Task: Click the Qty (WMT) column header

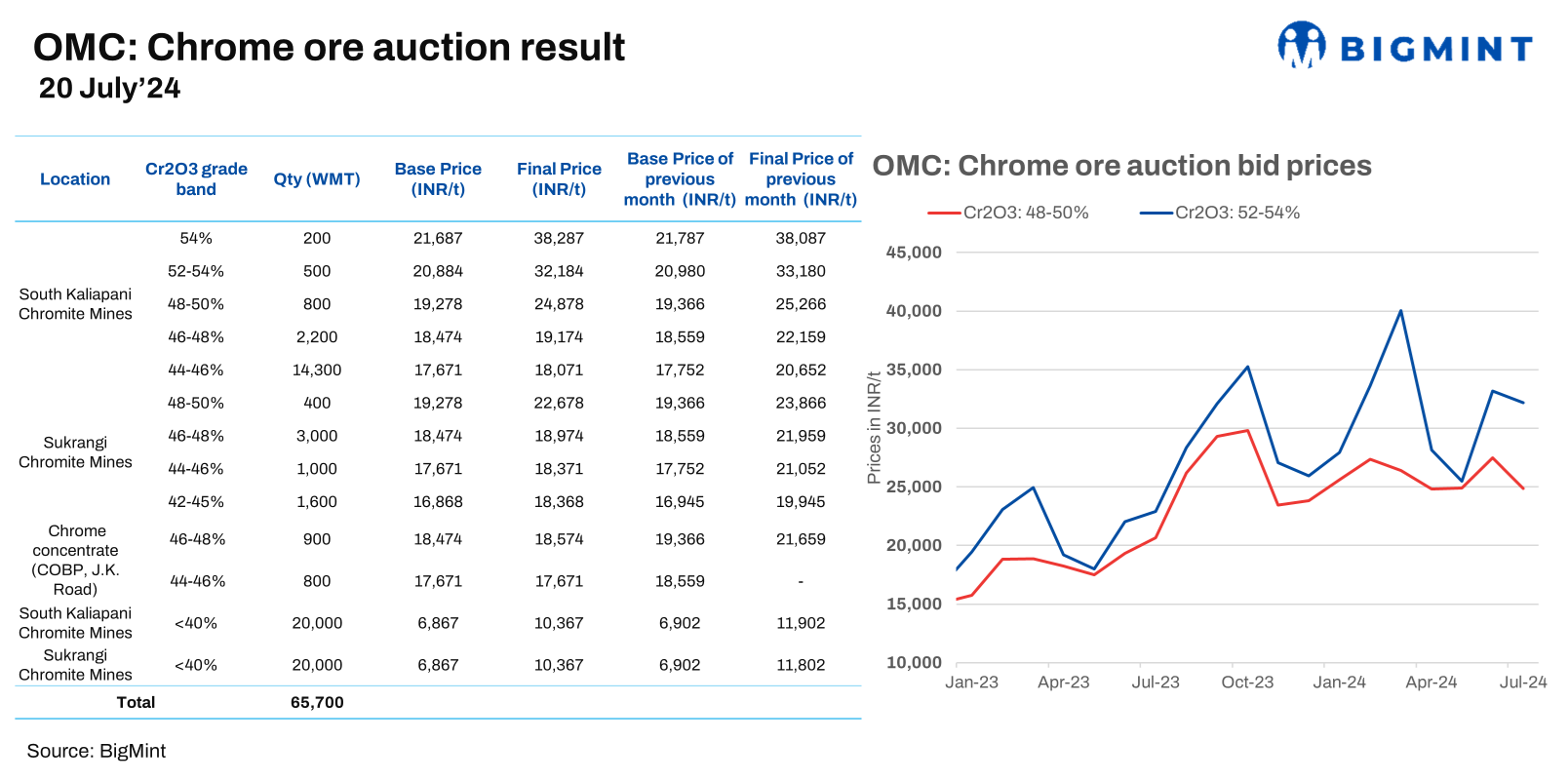Action: pos(317,179)
